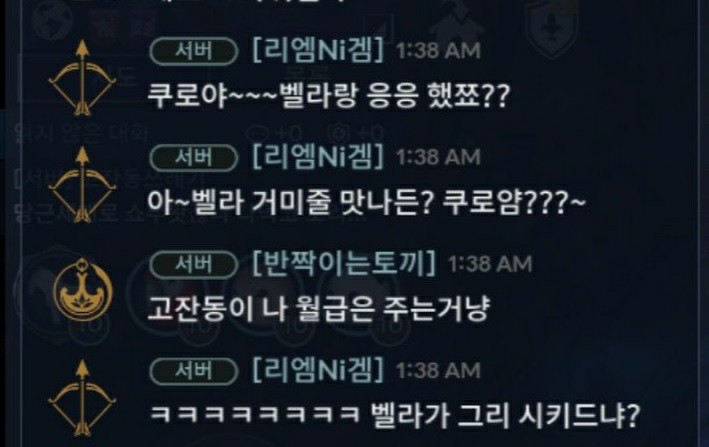
Task: Select the [반짝이는토끼] username
Action: 344,263
